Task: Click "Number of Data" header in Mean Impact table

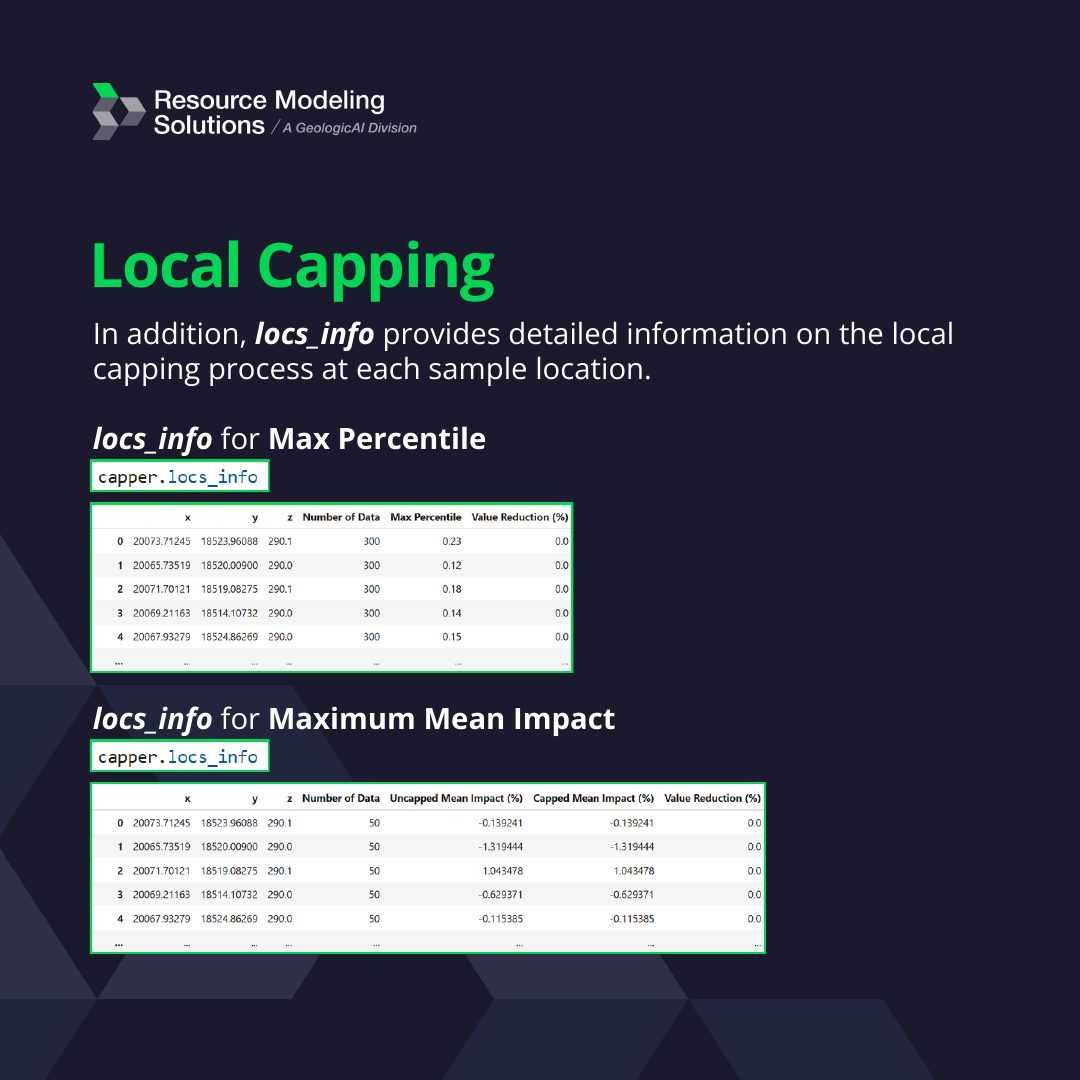Action: click(341, 798)
